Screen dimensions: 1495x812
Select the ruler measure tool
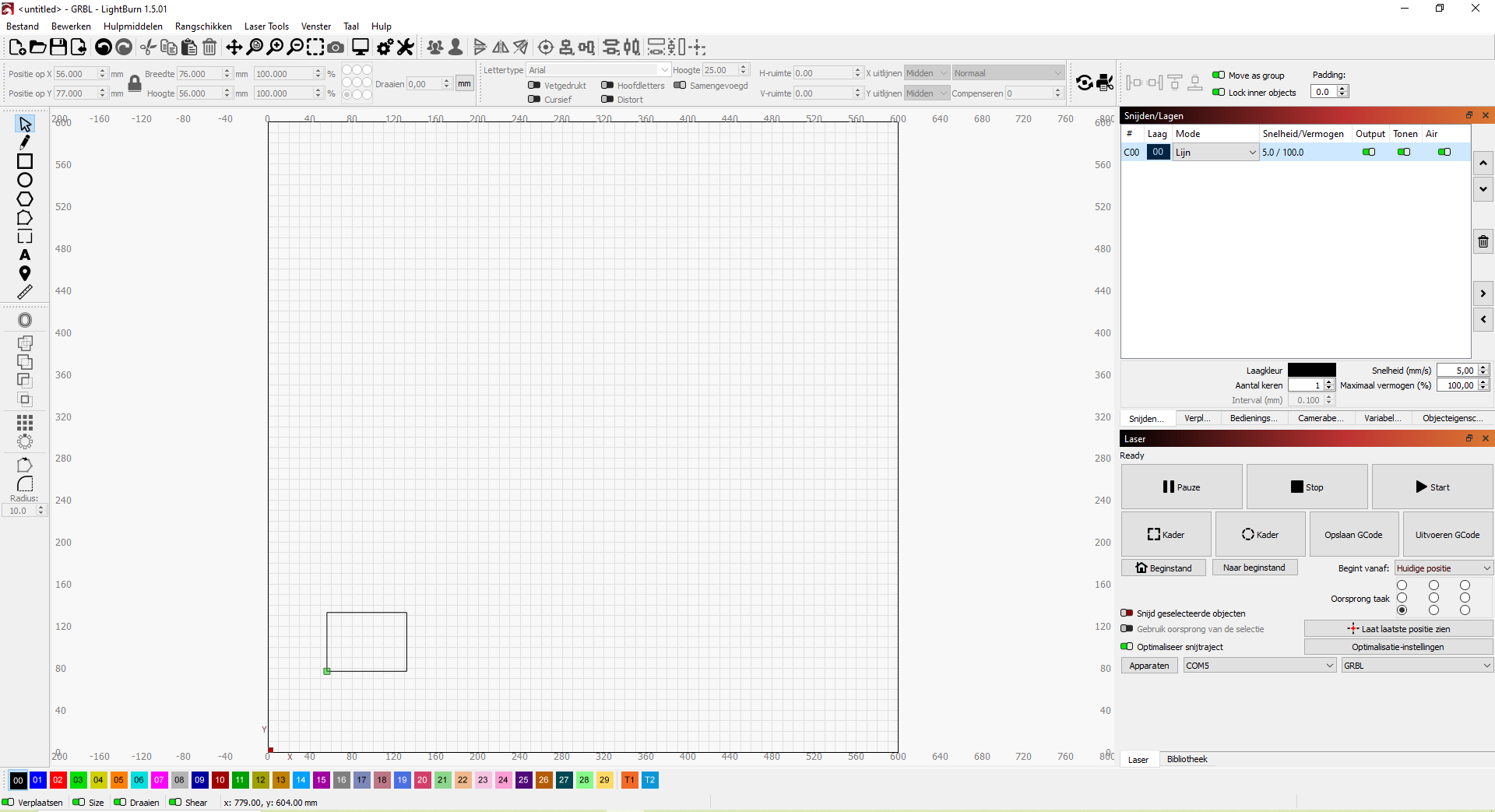point(25,292)
